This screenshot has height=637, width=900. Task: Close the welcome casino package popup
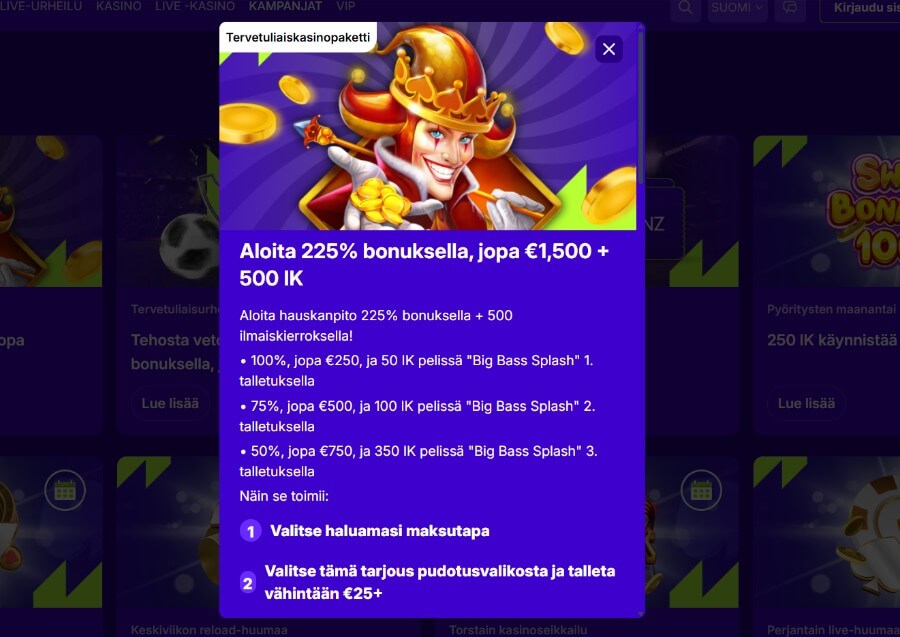[609, 49]
